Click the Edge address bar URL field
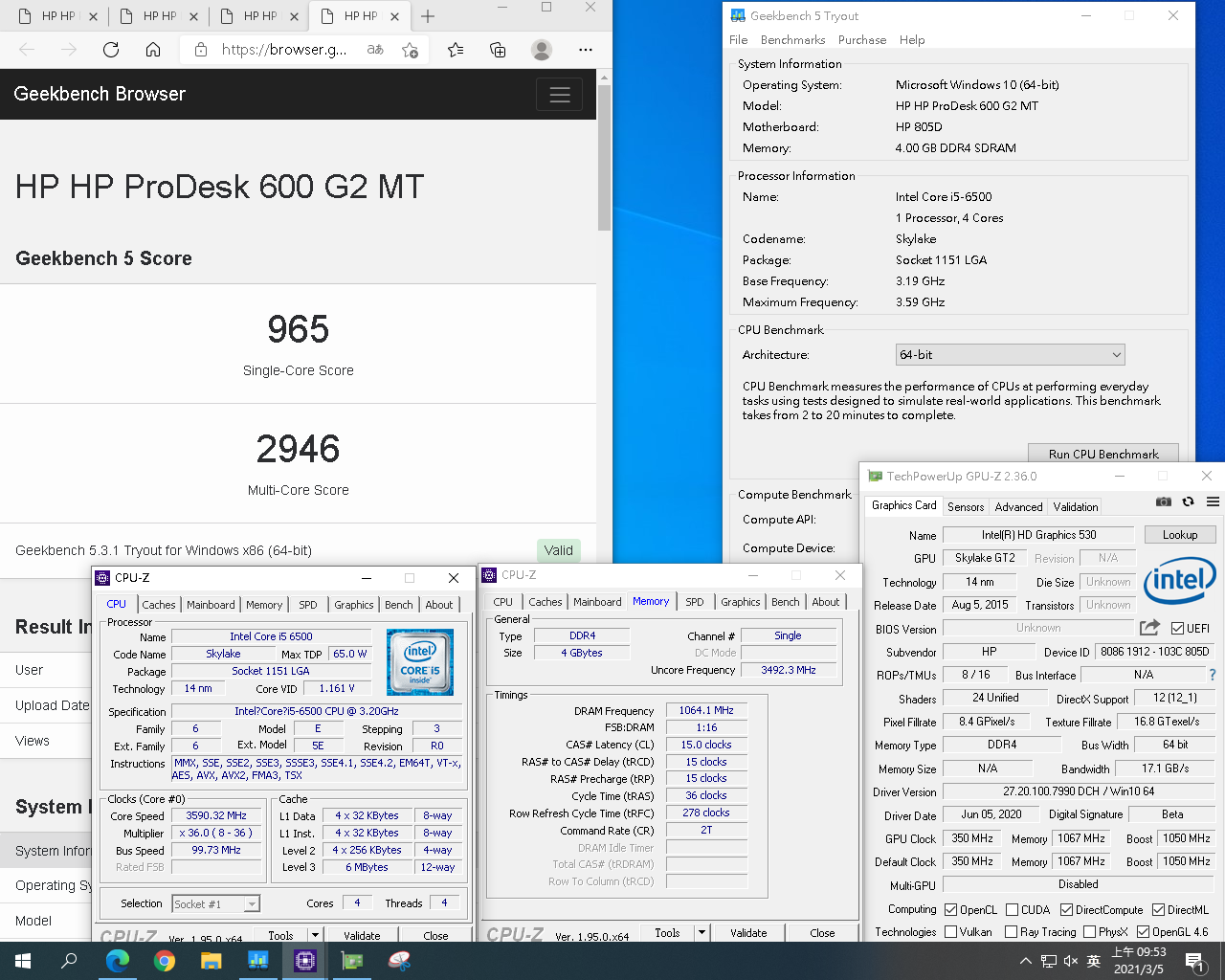The height and width of the screenshot is (980, 1225). (283, 50)
